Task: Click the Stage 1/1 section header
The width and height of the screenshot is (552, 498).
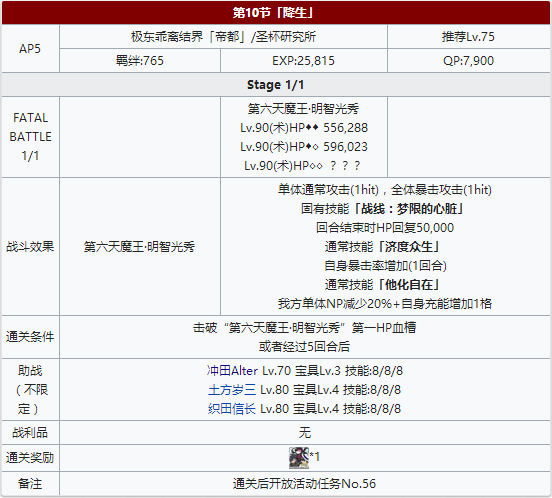Action: (276, 85)
